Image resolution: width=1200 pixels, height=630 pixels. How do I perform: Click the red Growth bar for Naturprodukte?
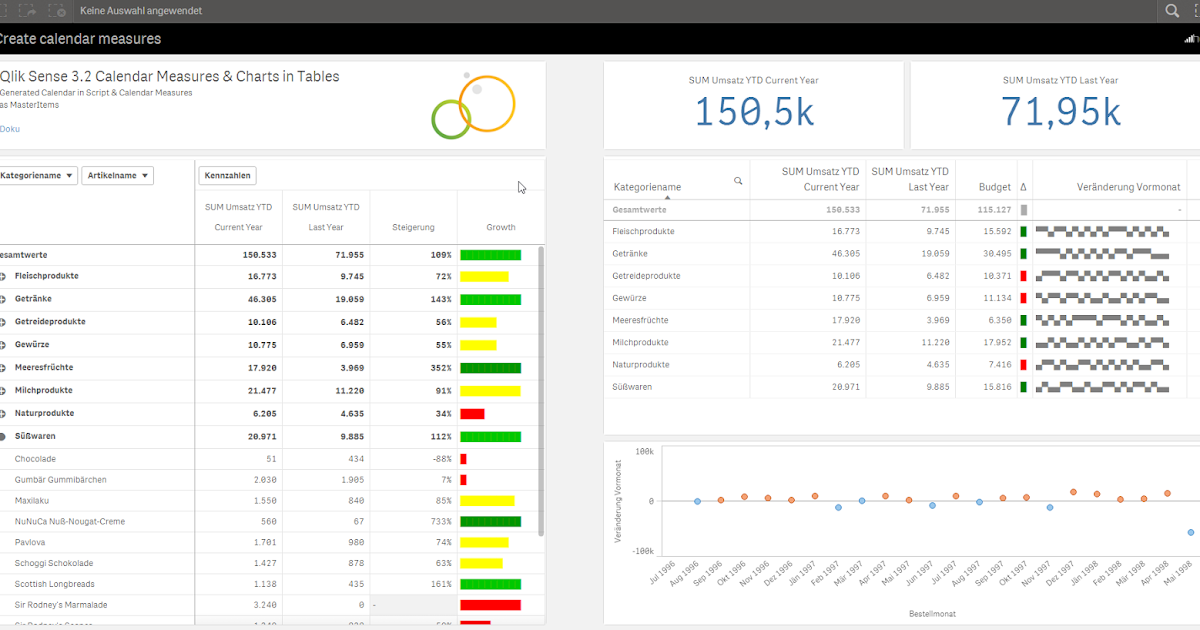coord(472,414)
